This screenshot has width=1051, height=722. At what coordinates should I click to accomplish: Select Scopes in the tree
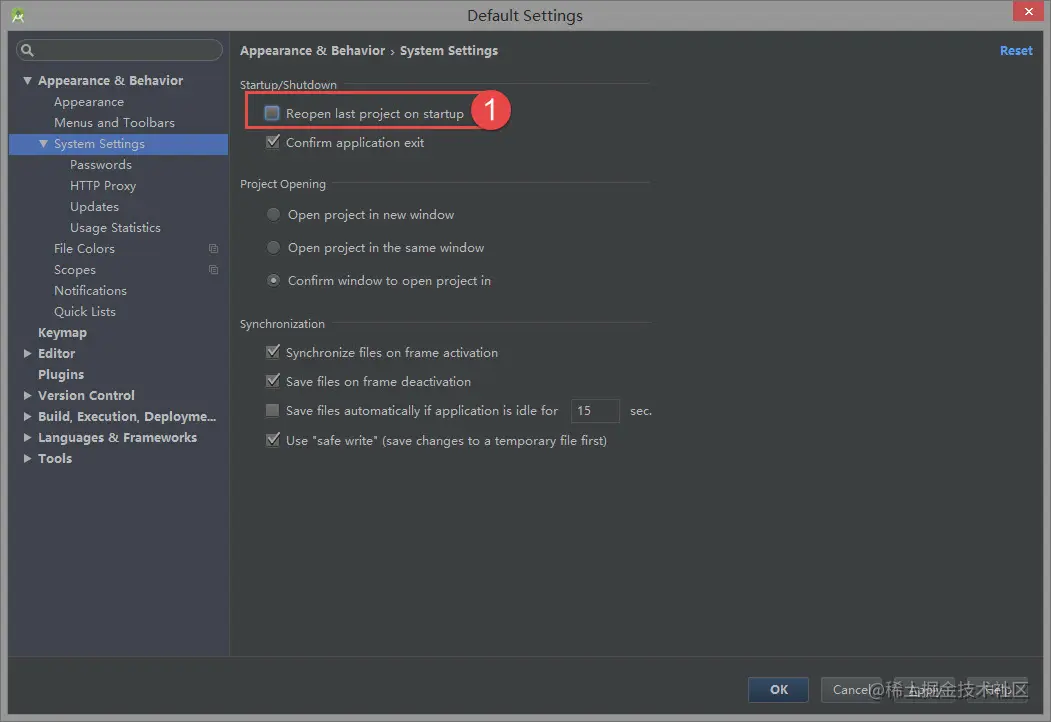tap(75, 269)
